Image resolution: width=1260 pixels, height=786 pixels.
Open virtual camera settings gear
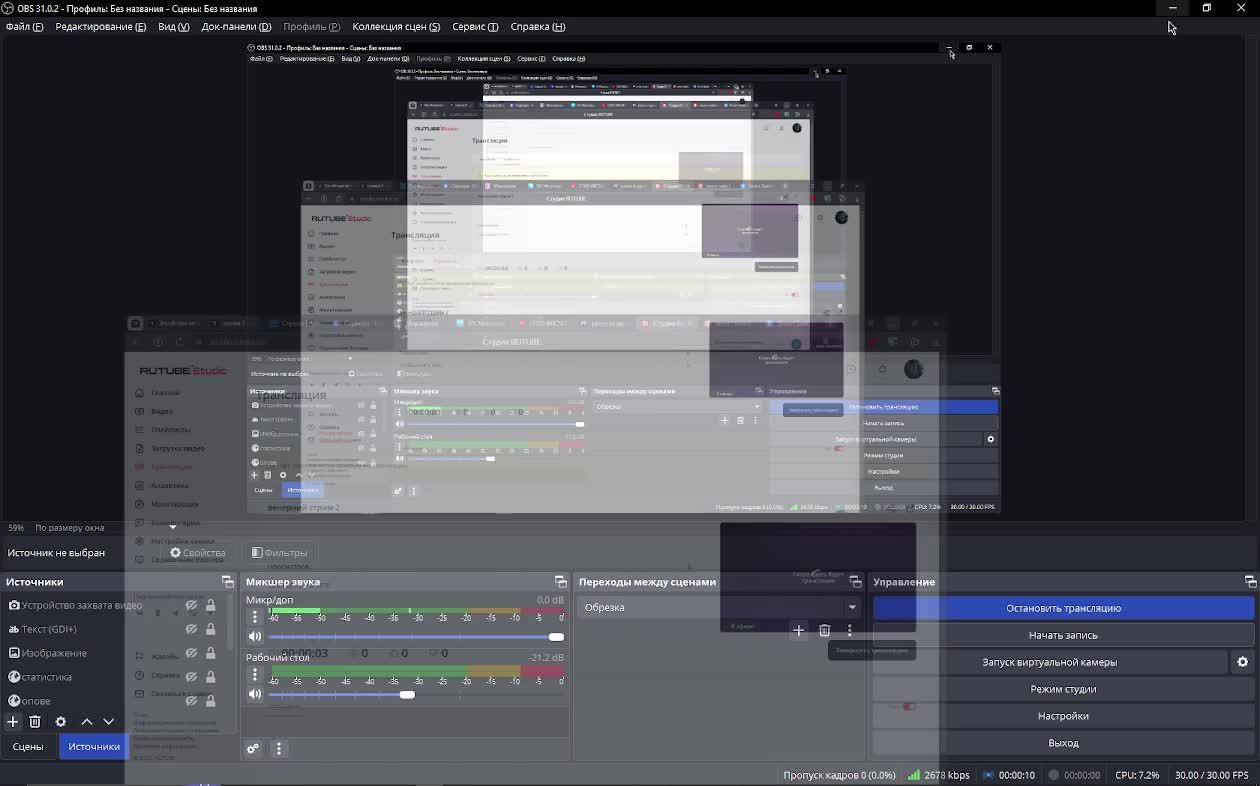[1243, 662]
